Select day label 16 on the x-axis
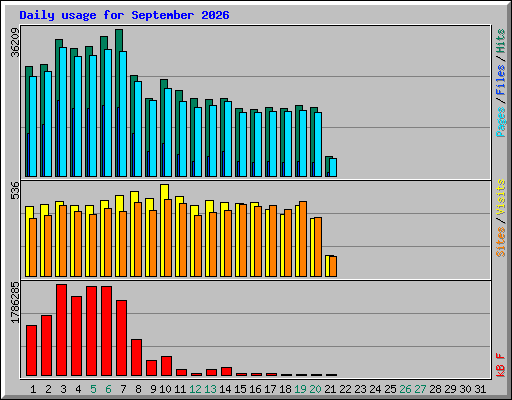This screenshot has width=512, height=400. pos(255,389)
